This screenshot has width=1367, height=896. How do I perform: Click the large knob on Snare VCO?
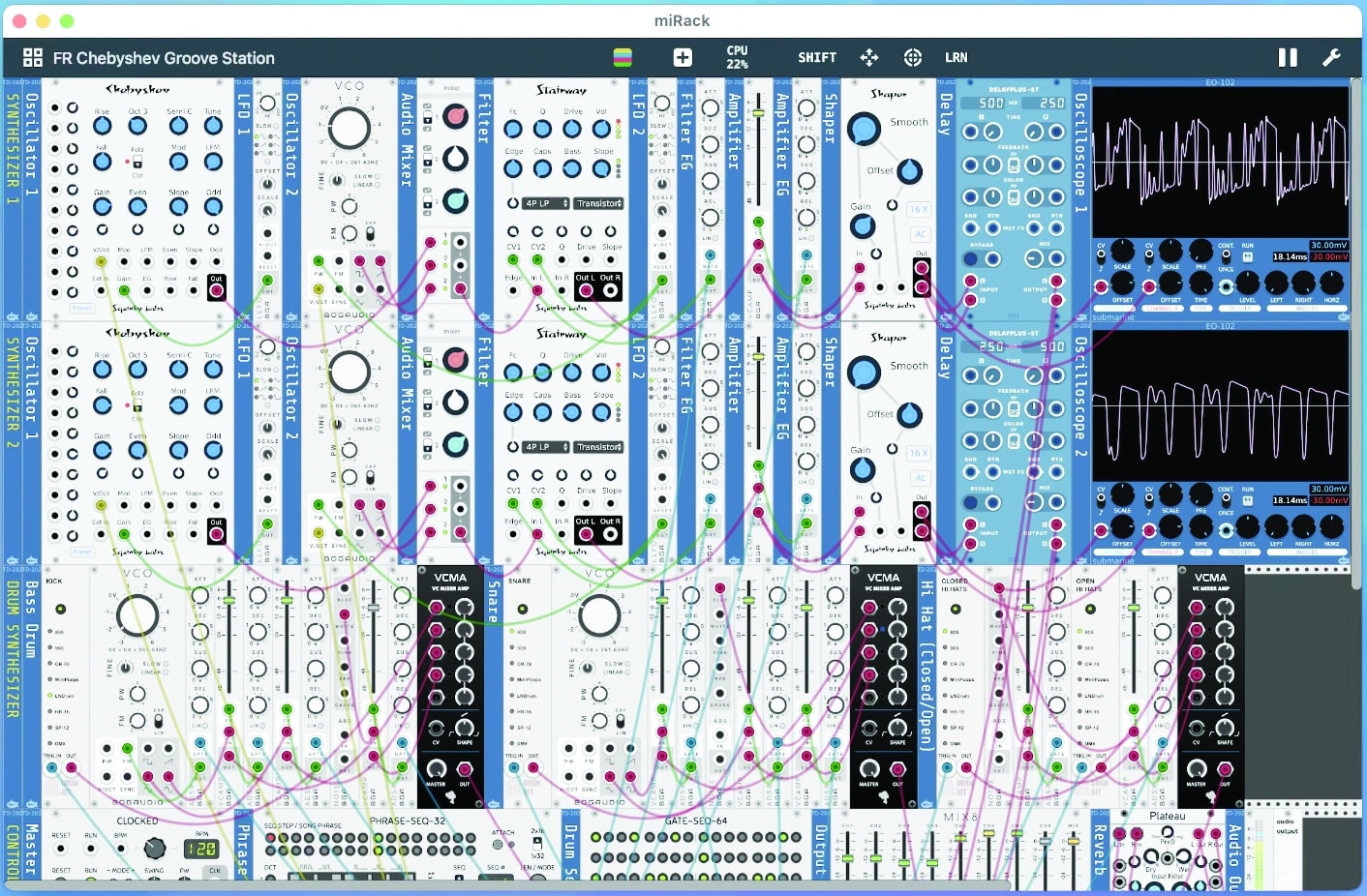[x=599, y=615]
